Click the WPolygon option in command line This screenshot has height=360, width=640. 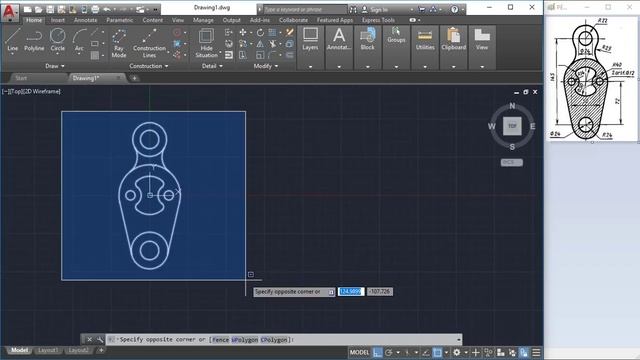[245, 340]
